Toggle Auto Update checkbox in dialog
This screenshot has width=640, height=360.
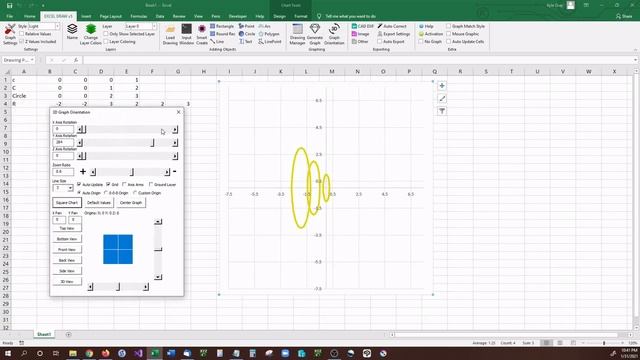point(79,184)
